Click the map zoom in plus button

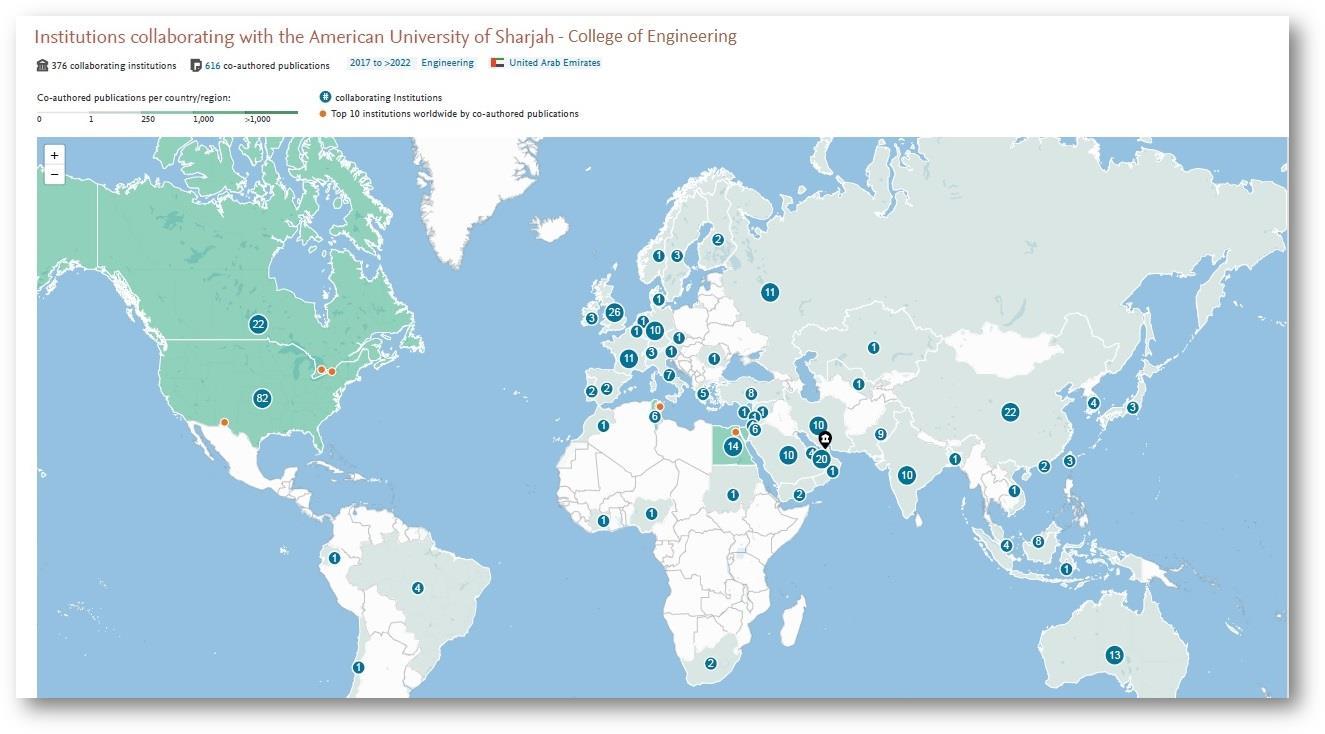(x=55, y=155)
